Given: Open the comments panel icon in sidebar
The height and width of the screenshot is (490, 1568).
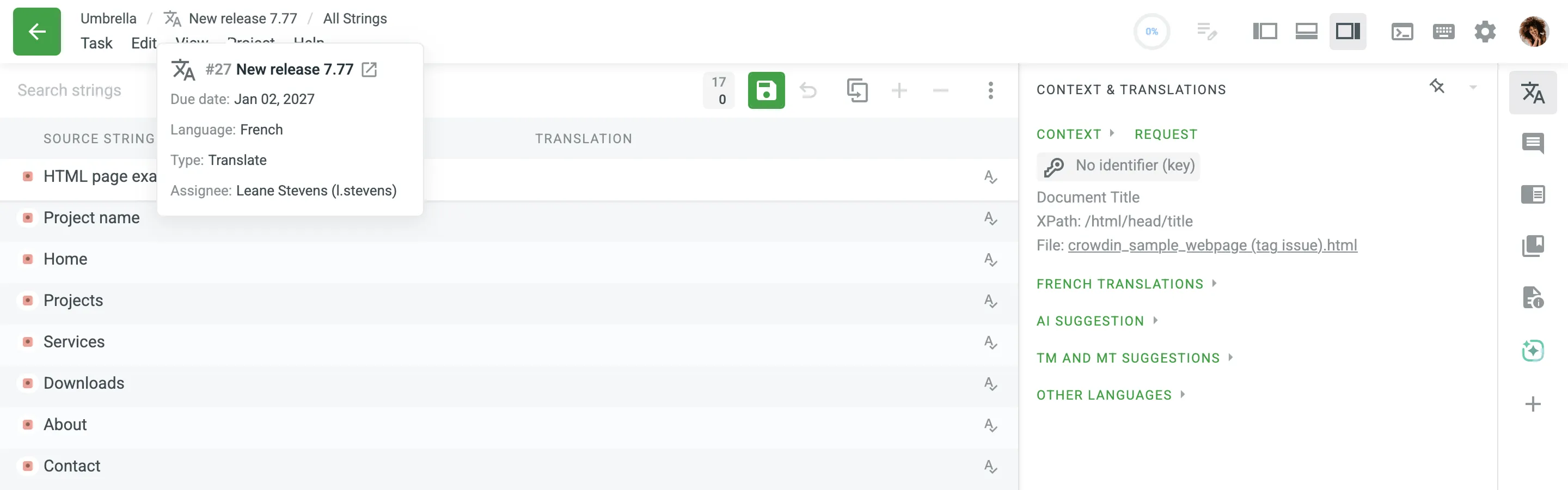Looking at the screenshot, I should (x=1532, y=144).
